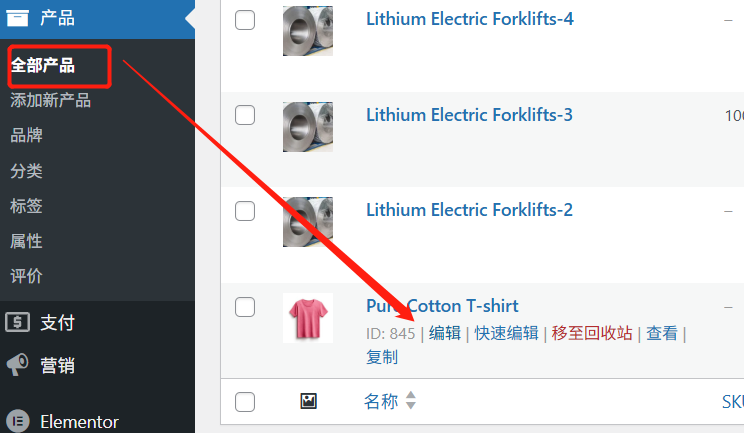744x433 pixels.
Task: Go to 添加新产品 in the sidebar
Action: click(x=50, y=100)
